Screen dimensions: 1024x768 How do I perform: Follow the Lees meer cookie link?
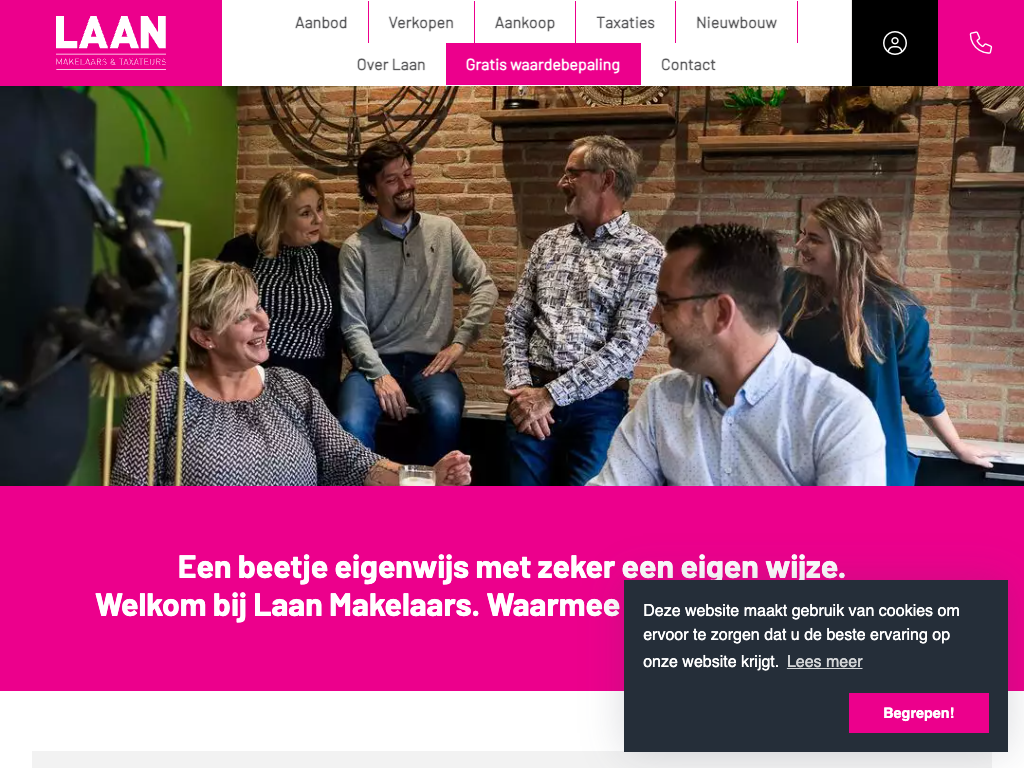click(x=824, y=662)
